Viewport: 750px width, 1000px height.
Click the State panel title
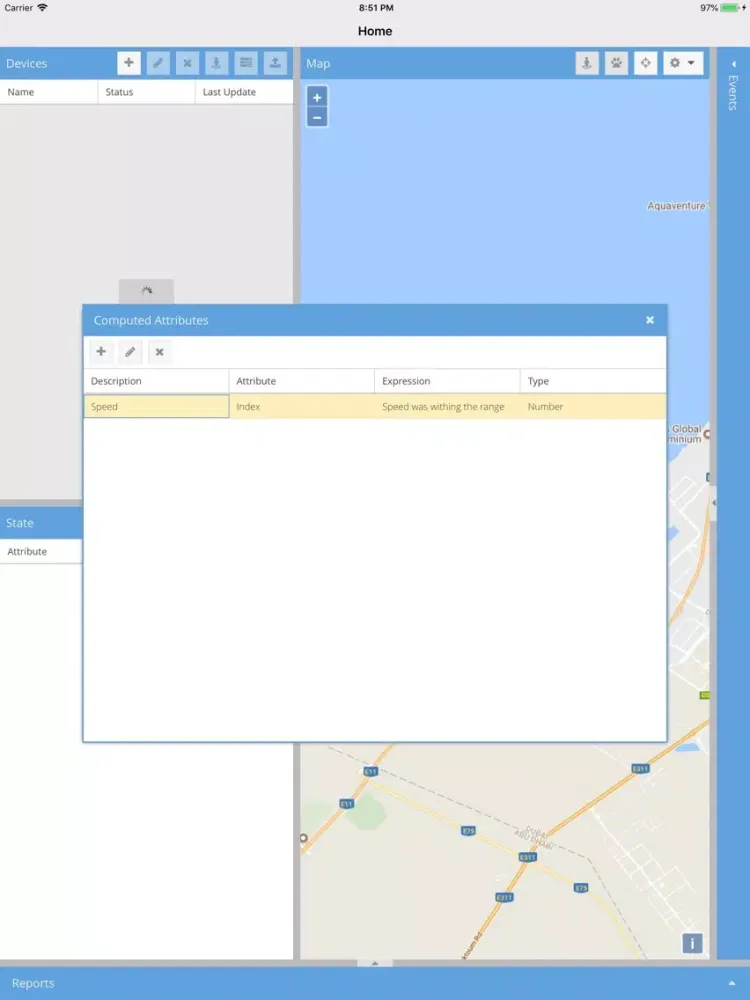click(x=20, y=522)
